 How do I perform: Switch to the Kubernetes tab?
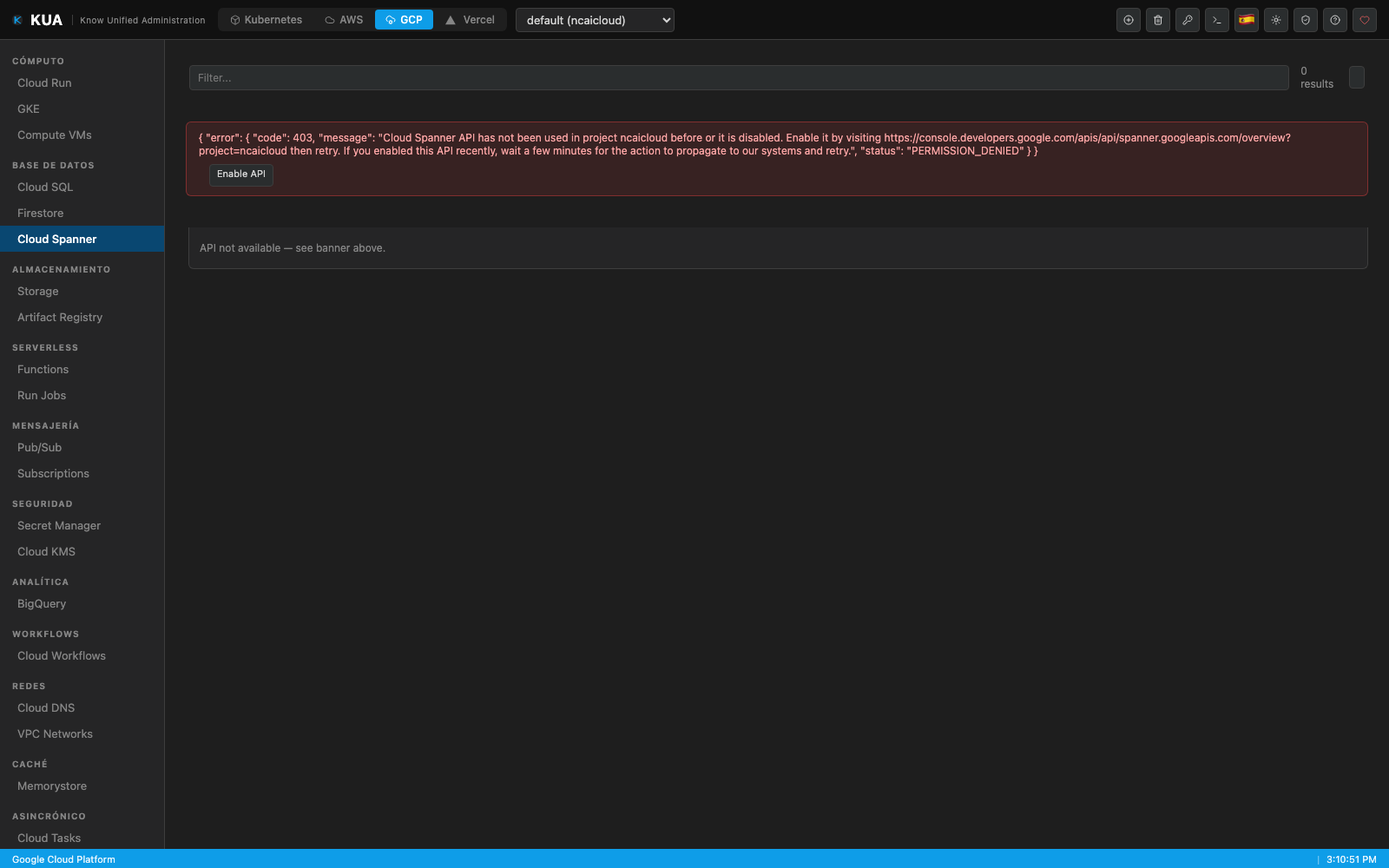(x=266, y=20)
